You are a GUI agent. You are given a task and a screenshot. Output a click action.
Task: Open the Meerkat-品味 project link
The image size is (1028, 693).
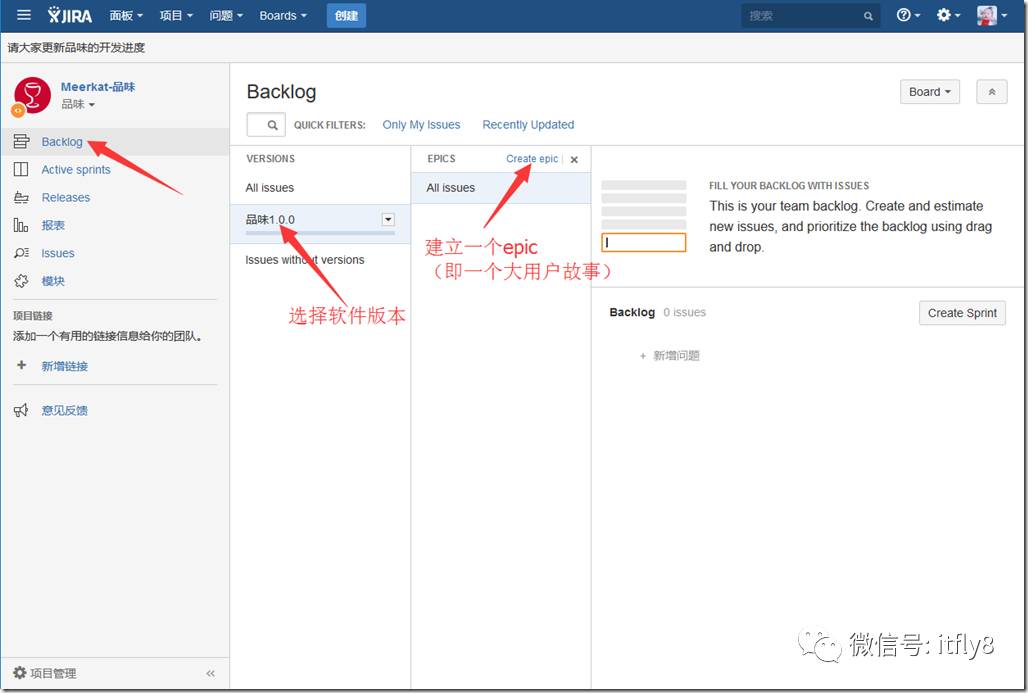point(98,87)
